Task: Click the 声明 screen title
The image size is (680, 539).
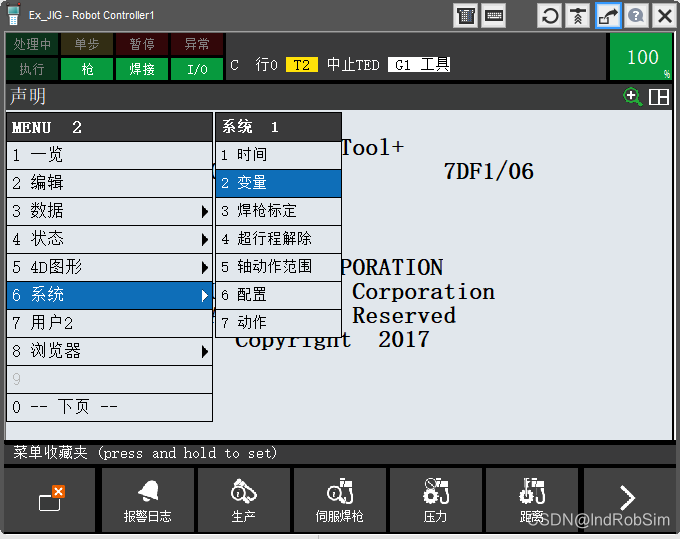Action: pos(28,96)
